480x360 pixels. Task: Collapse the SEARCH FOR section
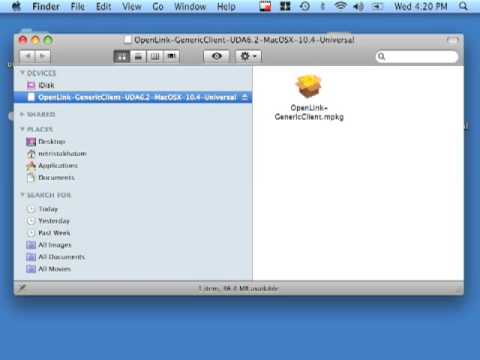coord(22,195)
